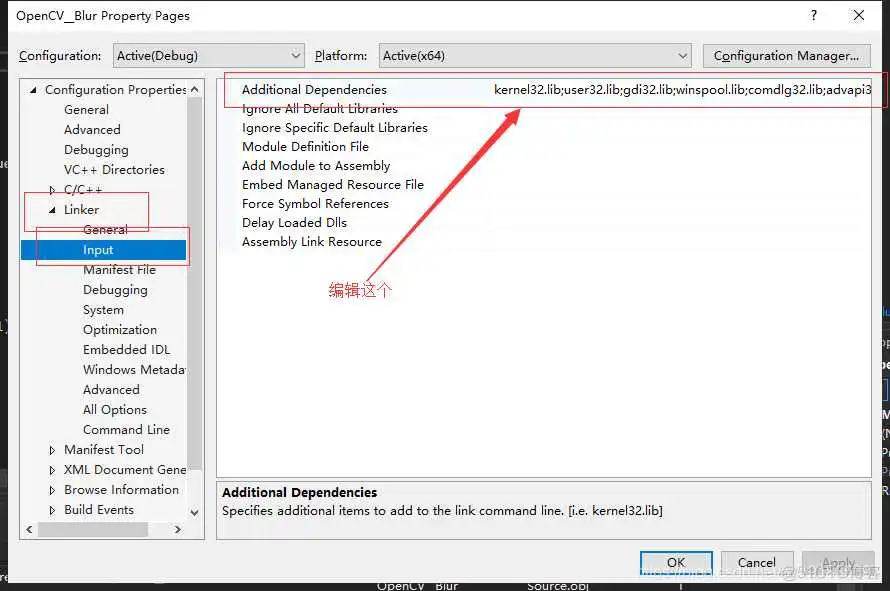Screen dimensions: 890x591
Task: Select the Linker Input page
Action: [x=98, y=250]
